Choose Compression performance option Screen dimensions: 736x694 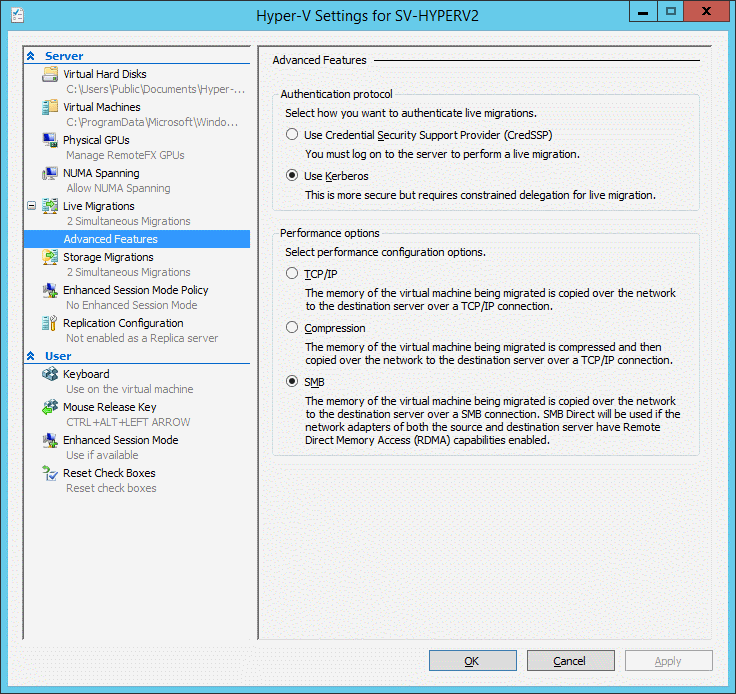click(x=292, y=328)
